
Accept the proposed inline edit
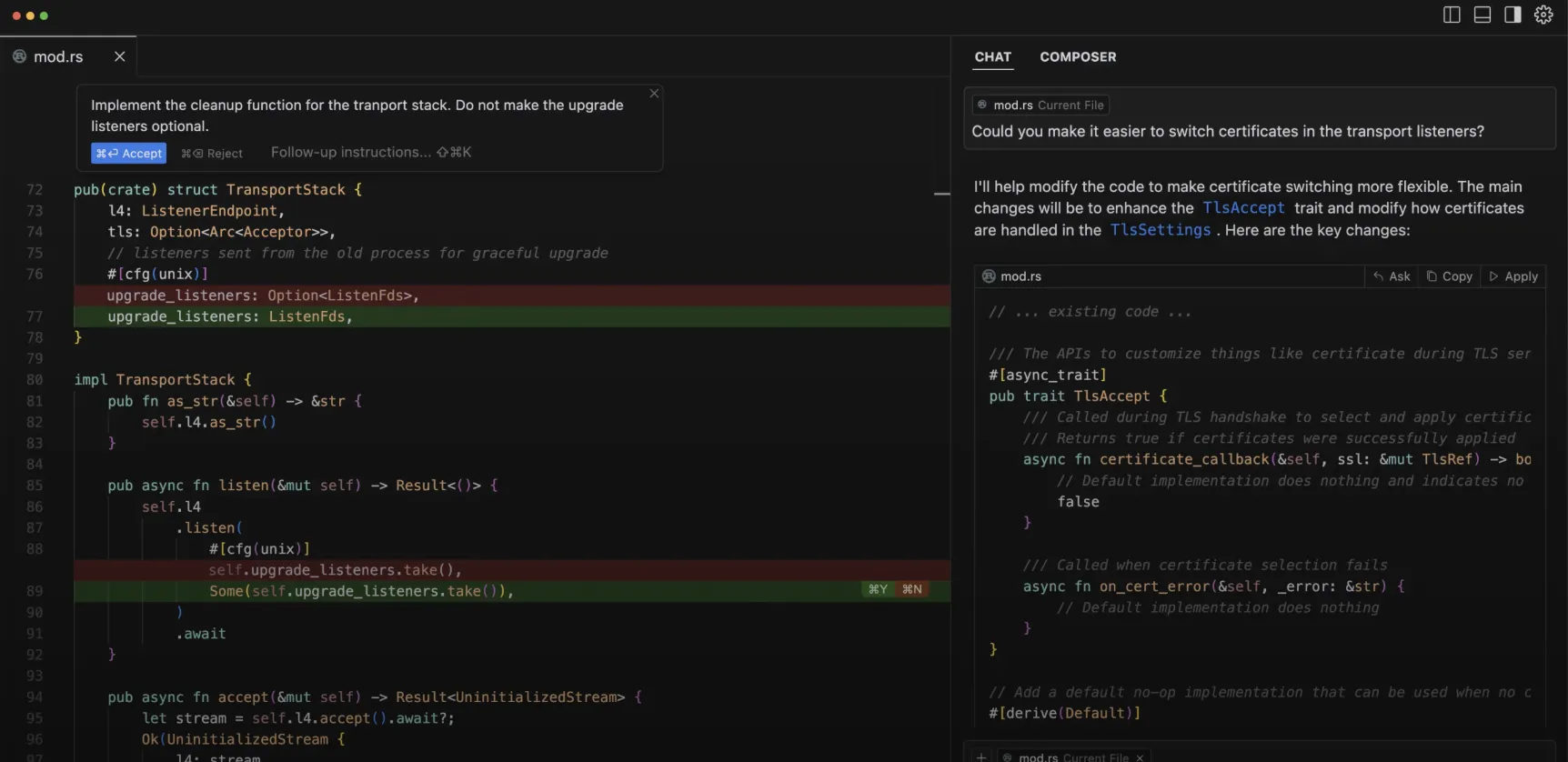[x=129, y=153]
